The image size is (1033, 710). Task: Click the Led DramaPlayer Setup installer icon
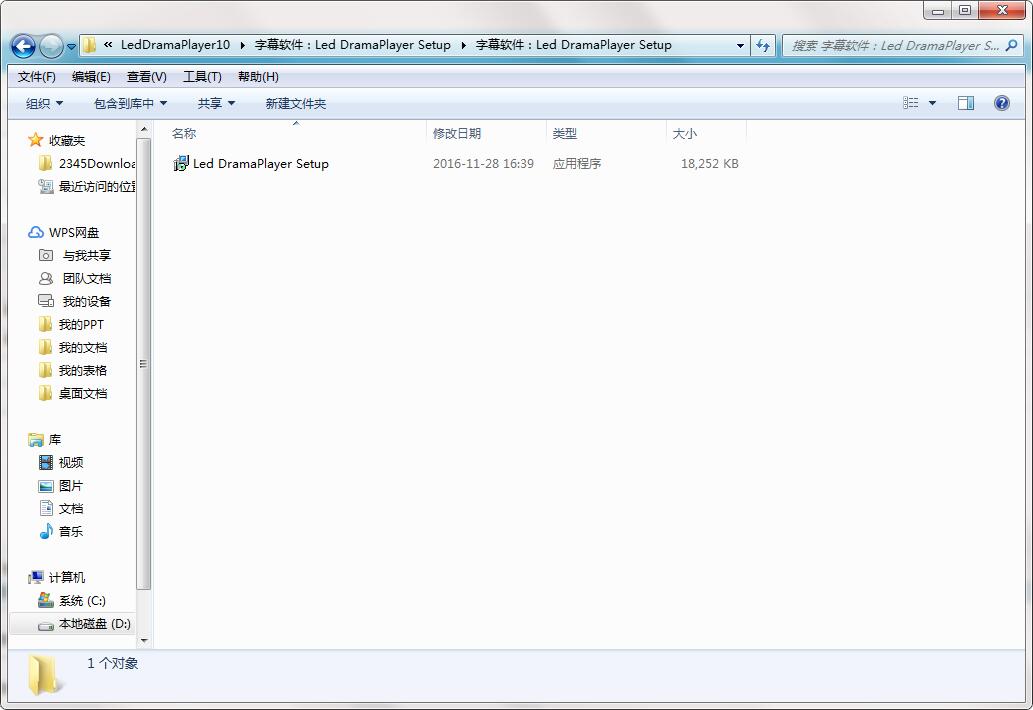[x=181, y=163]
